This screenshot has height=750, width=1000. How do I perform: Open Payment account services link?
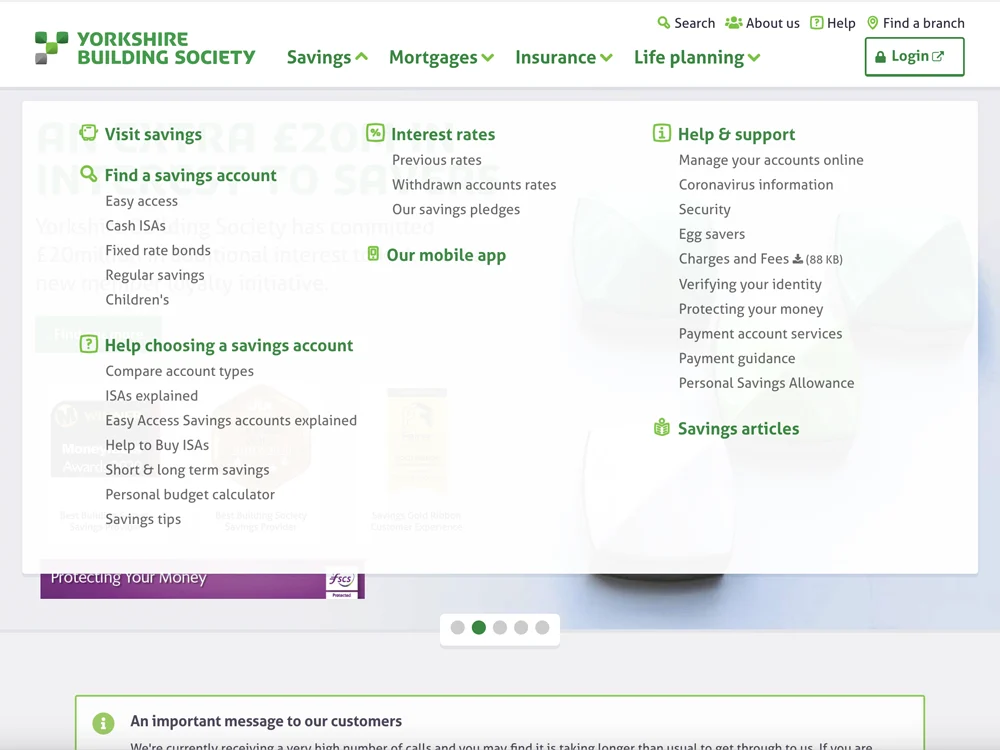[761, 334]
